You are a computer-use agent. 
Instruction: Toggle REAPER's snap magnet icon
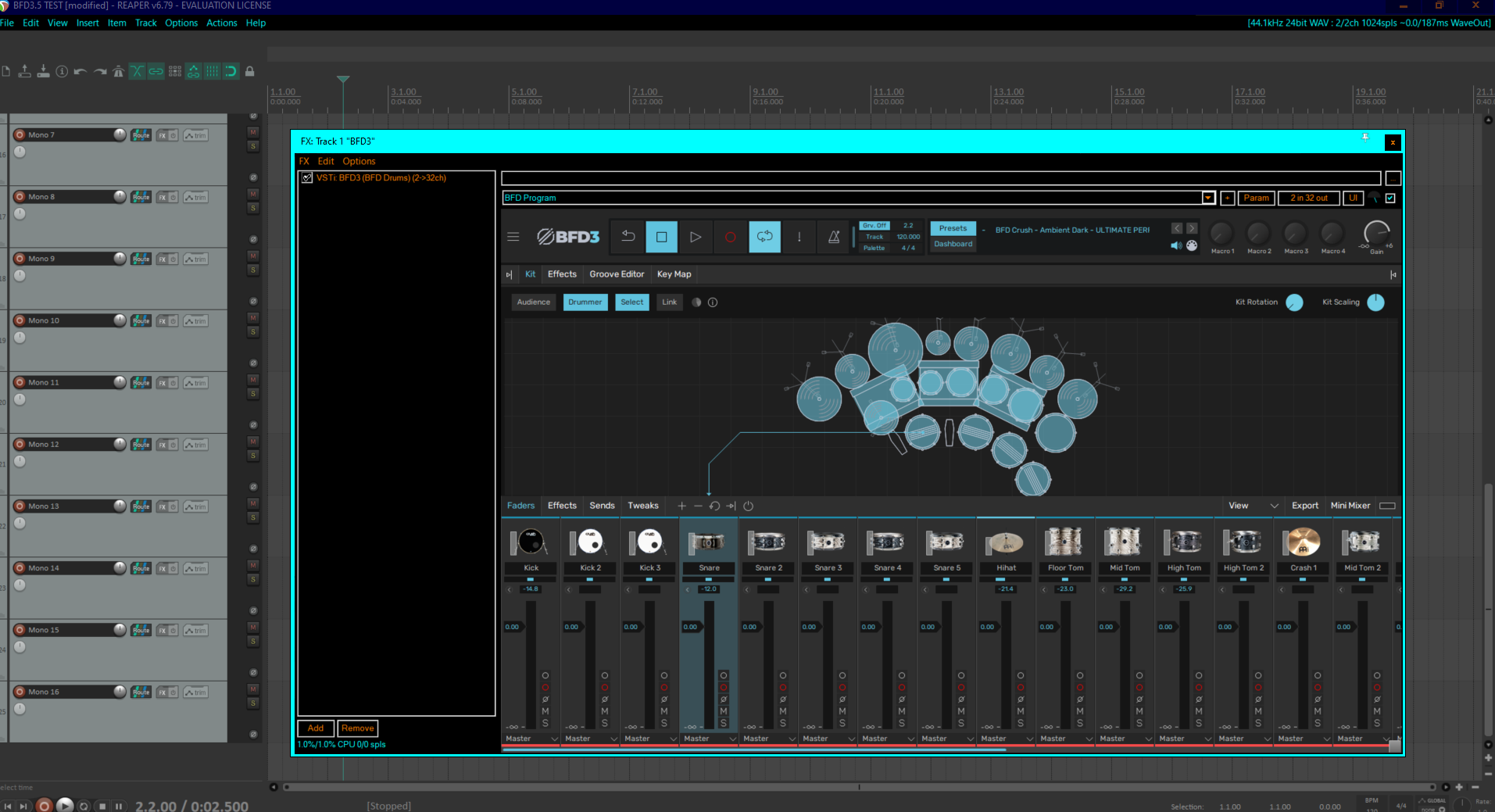[x=231, y=71]
